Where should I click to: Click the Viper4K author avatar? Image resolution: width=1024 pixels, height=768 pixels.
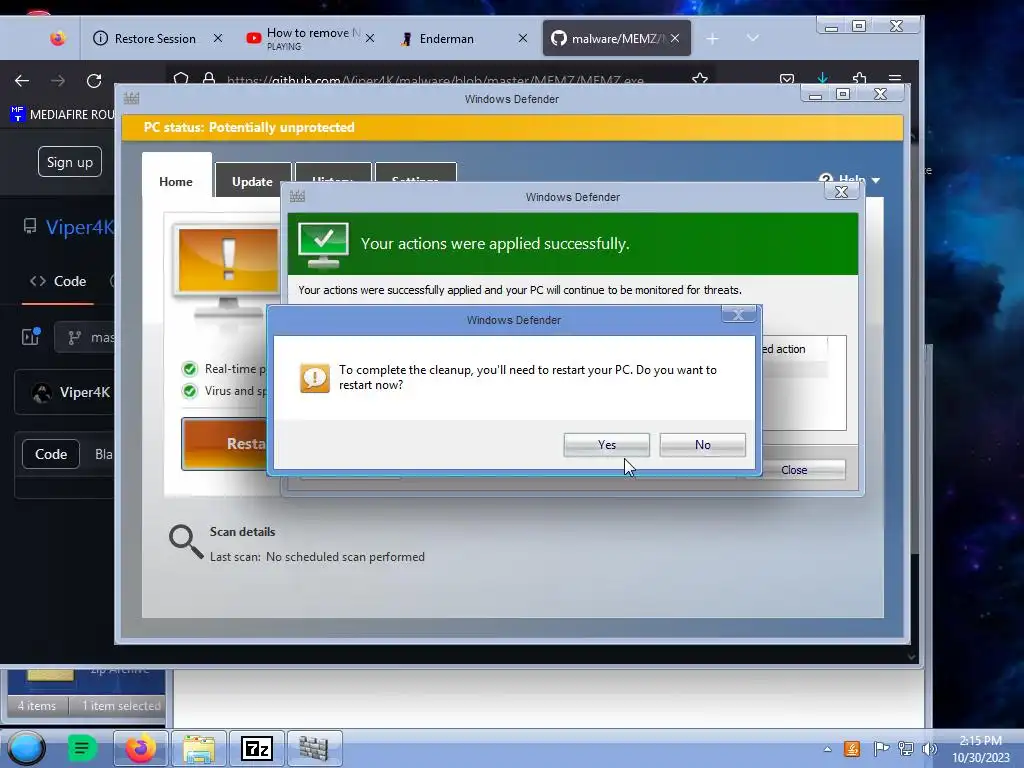(x=42, y=392)
